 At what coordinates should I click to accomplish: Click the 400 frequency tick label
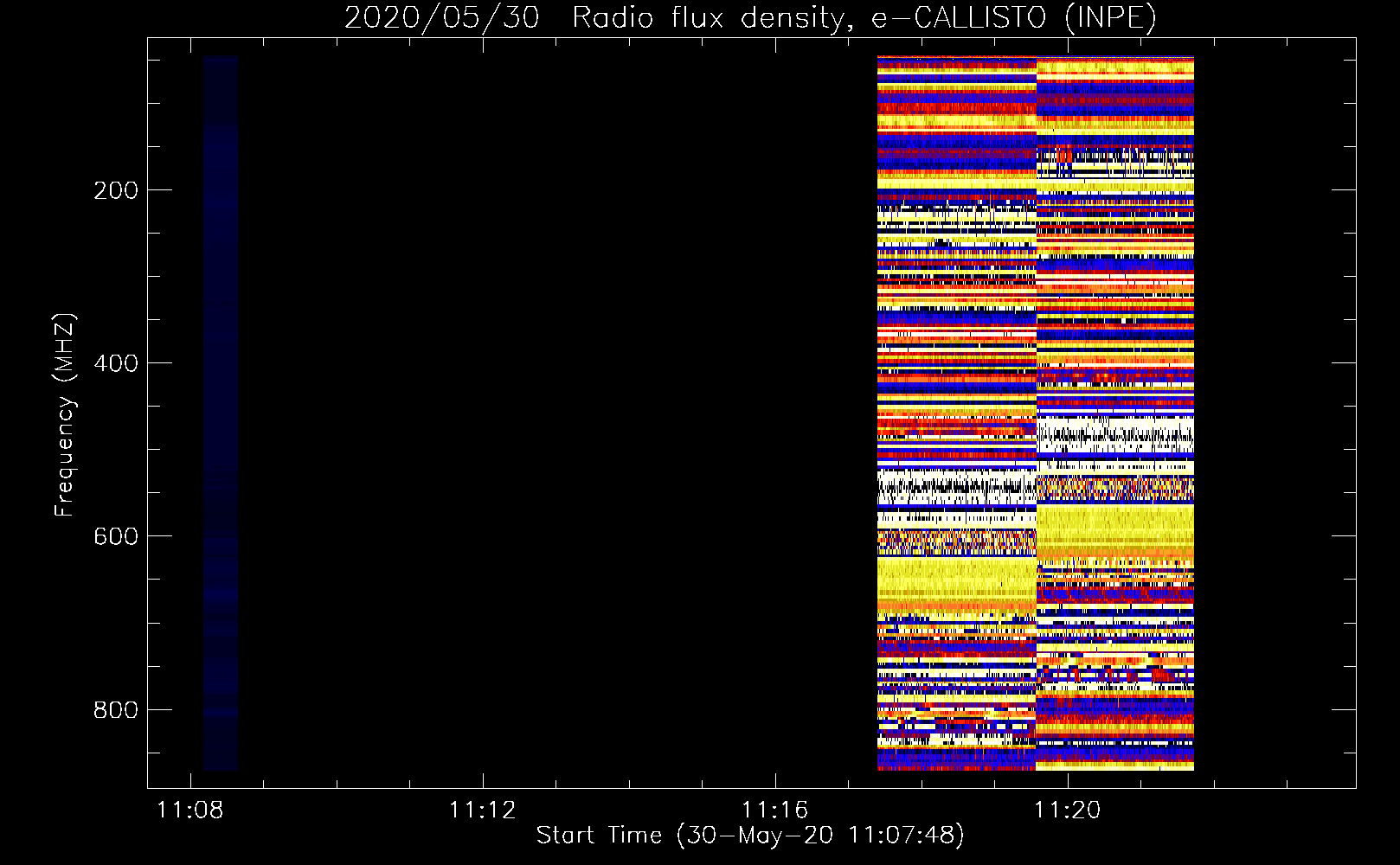pyautogui.click(x=116, y=363)
